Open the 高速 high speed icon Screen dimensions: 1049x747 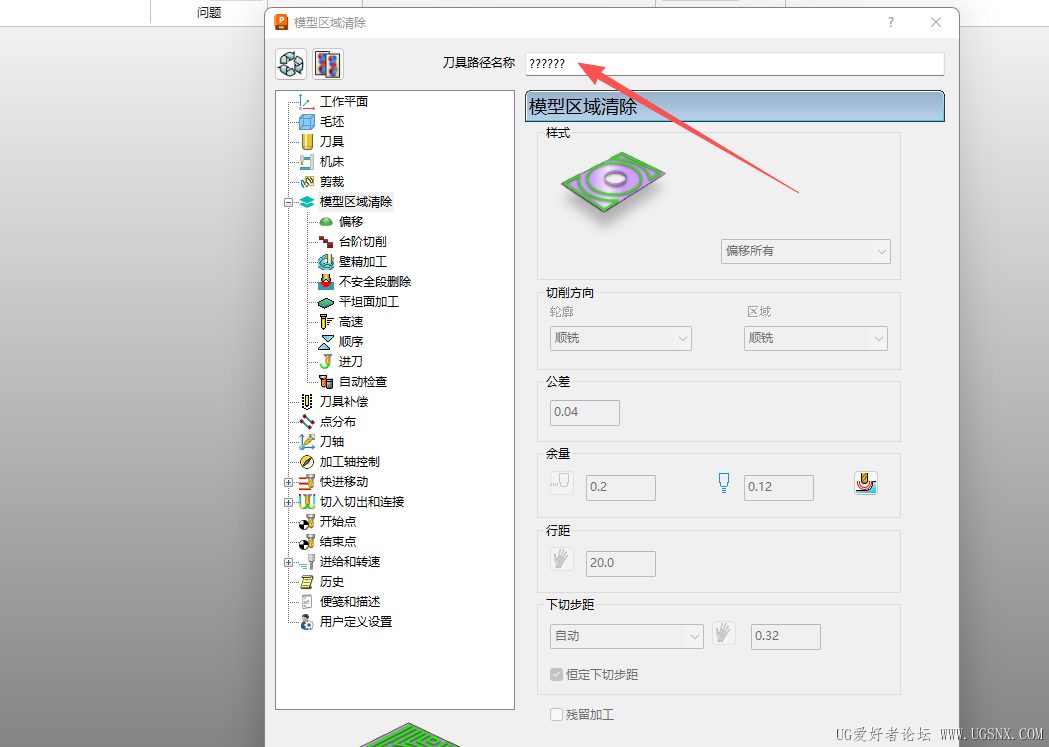[x=326, y=322]
